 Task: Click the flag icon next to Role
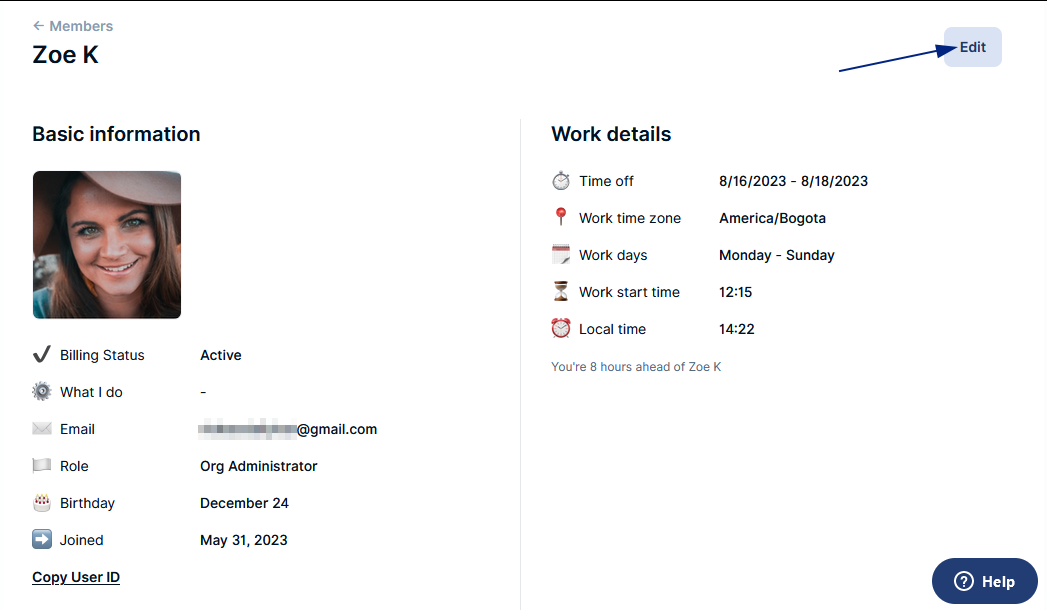42,466
